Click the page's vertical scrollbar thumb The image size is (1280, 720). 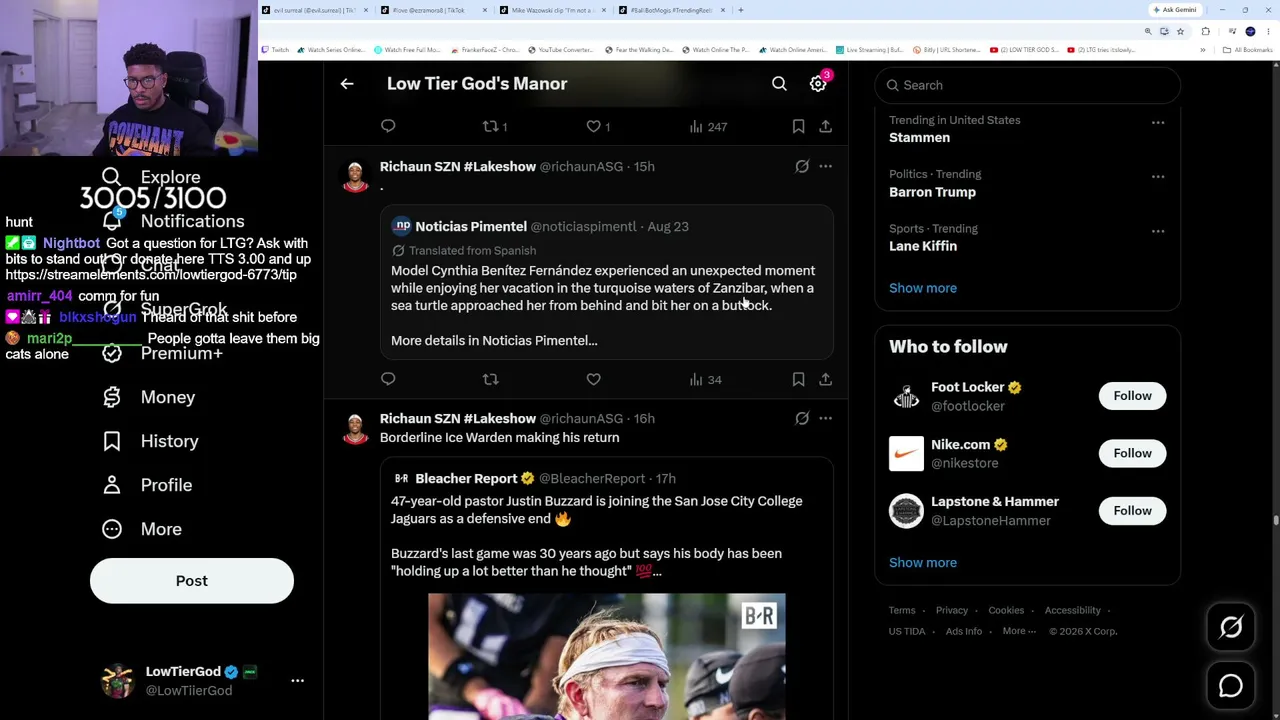tap(1275, 520)
